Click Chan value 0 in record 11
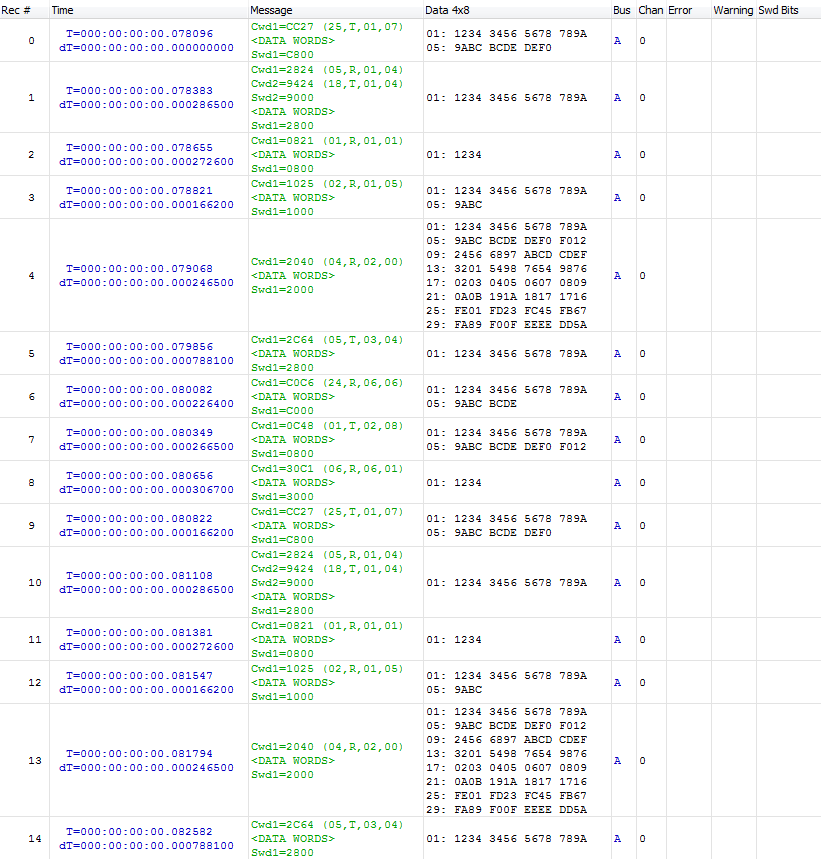The height and width of the screenshot is (859, 821). (x=642, y=639)
